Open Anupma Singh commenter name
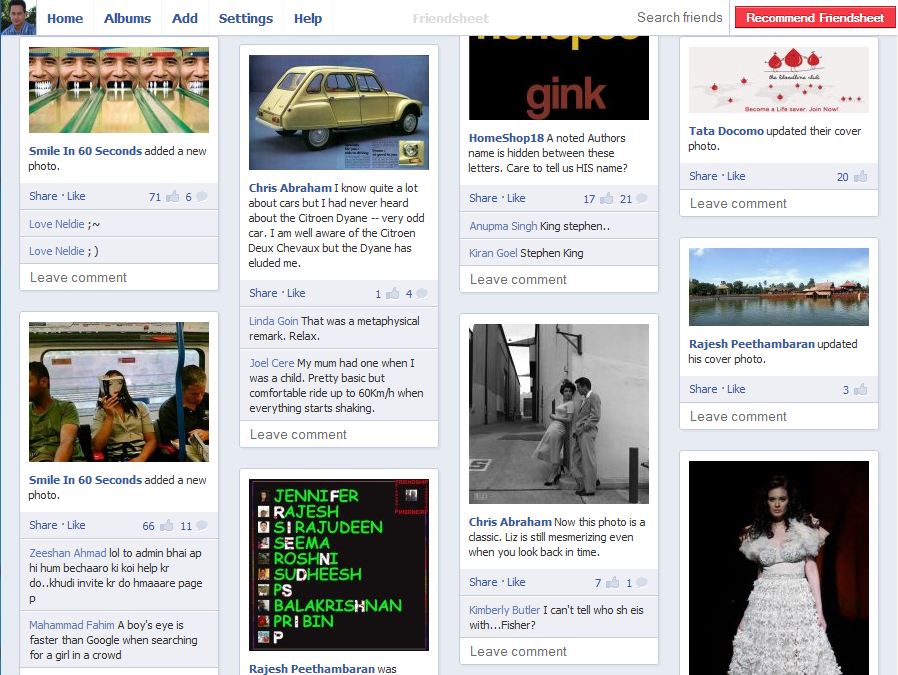 coord(503,226)
